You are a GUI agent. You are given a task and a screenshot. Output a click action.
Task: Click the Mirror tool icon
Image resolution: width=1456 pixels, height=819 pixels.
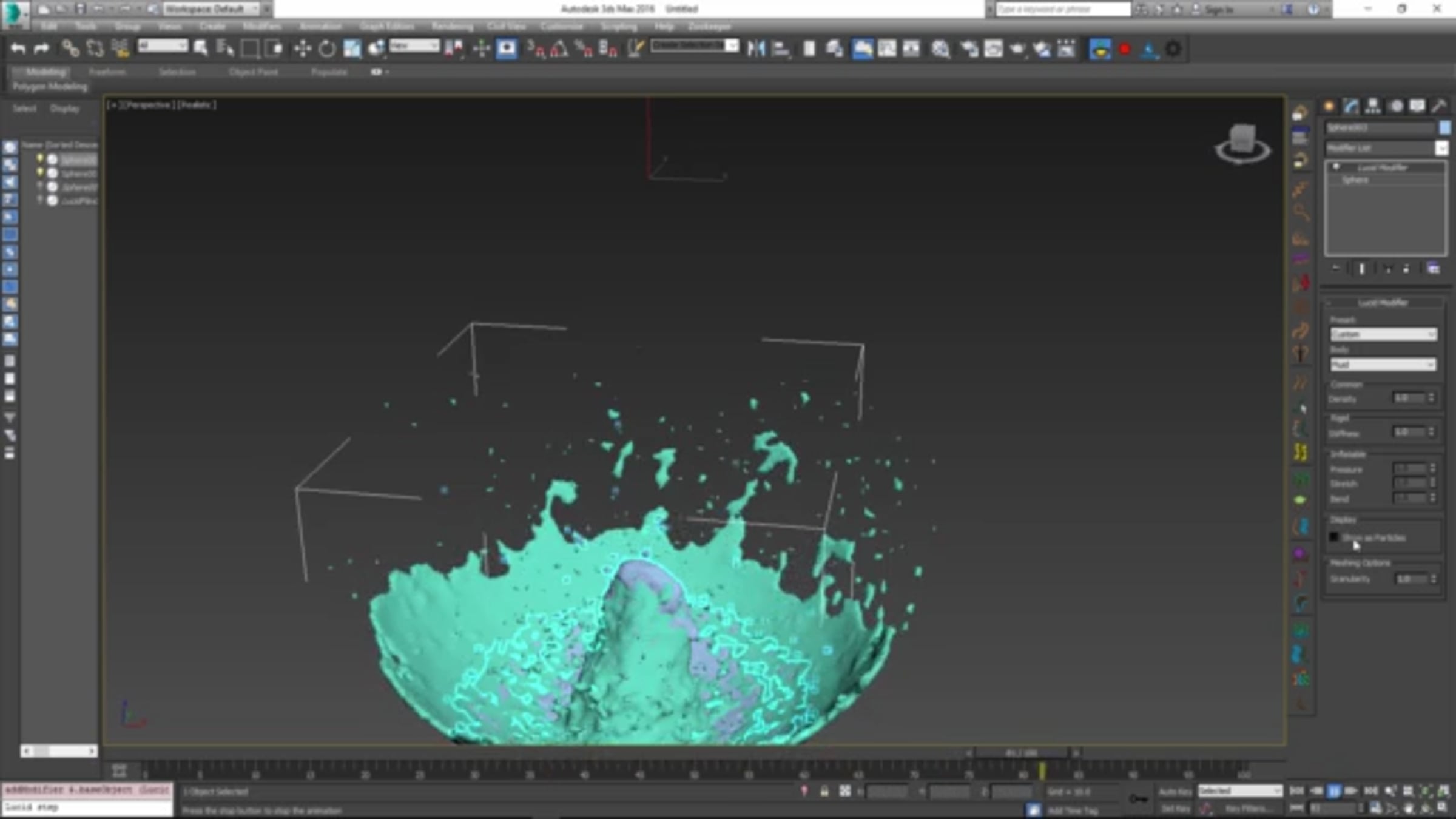tap(756, 49)
